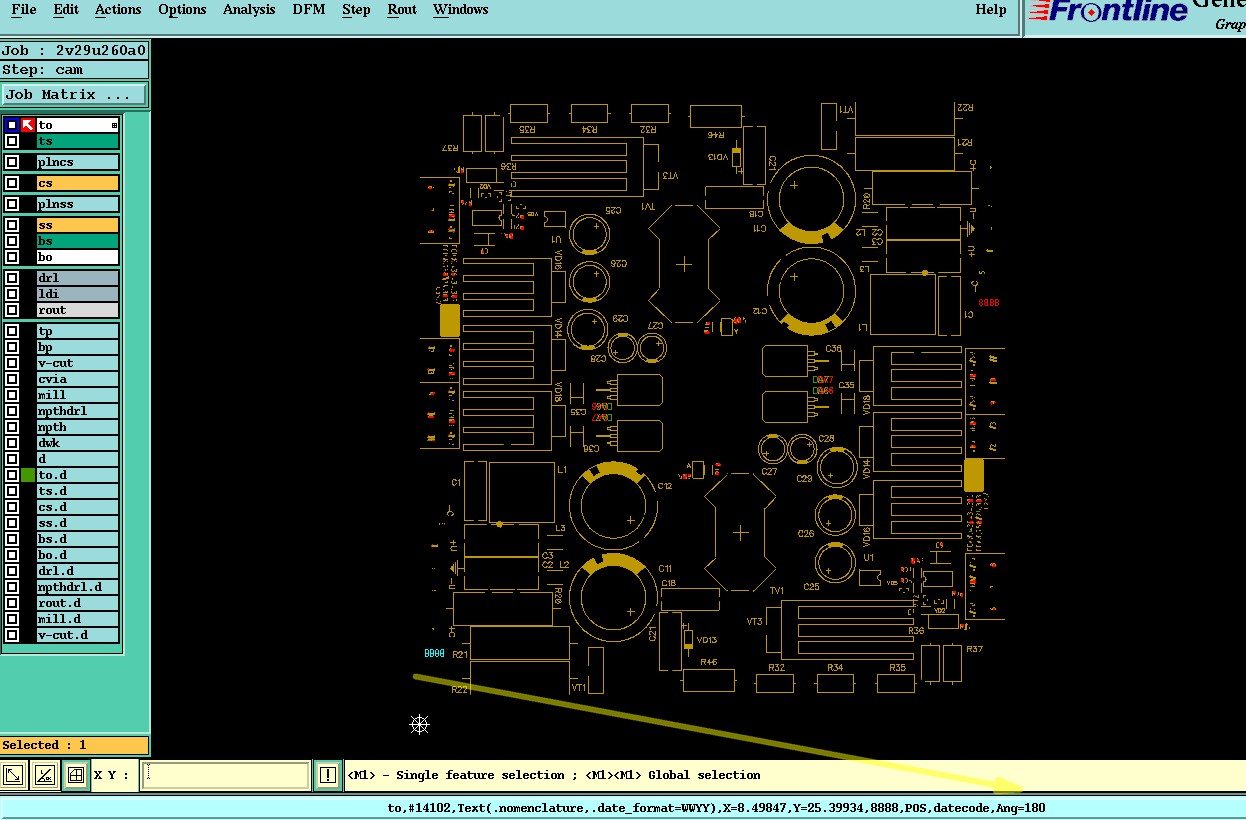The width and height of the screenshot is (1246, 820).
Task: Select the 'rout.d' layer row
Action: pyautogui.click(x=78, y=603)
